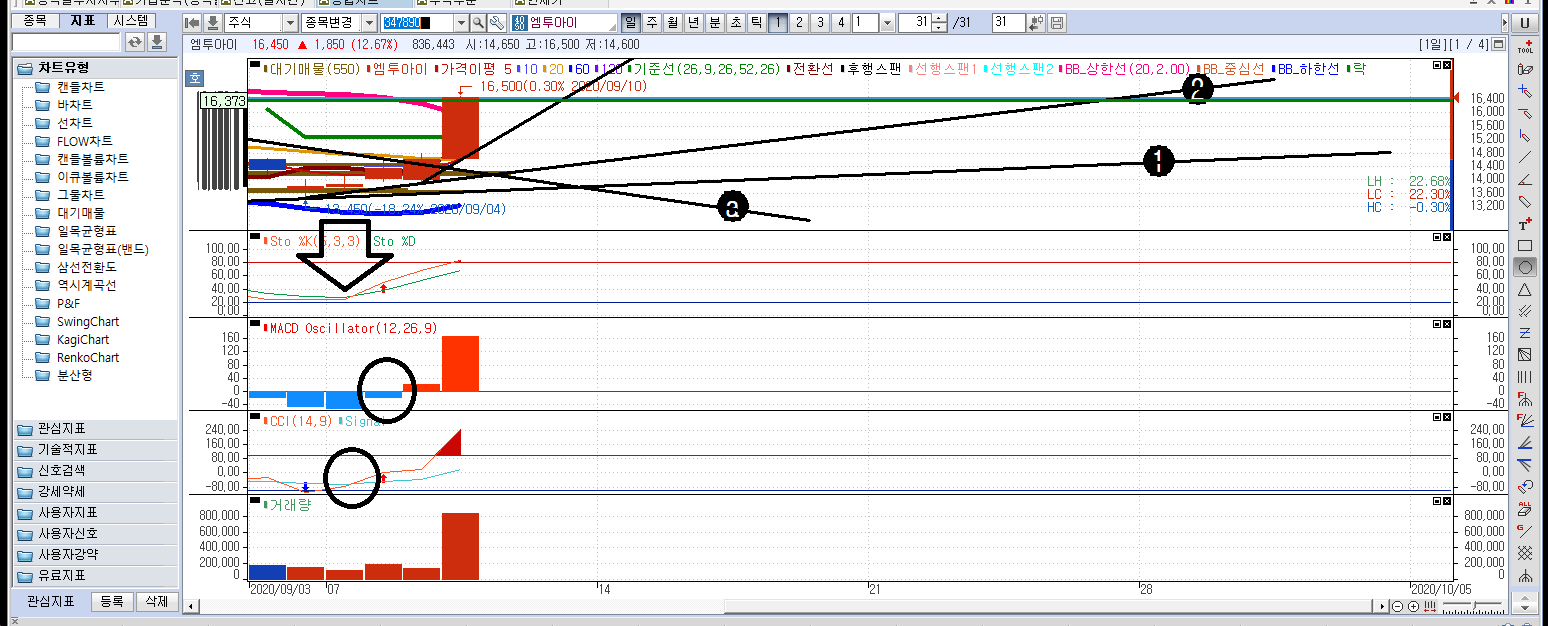Go to first data arrow icon
This screenshot has width=1548, height=626.
coord(193,22)
